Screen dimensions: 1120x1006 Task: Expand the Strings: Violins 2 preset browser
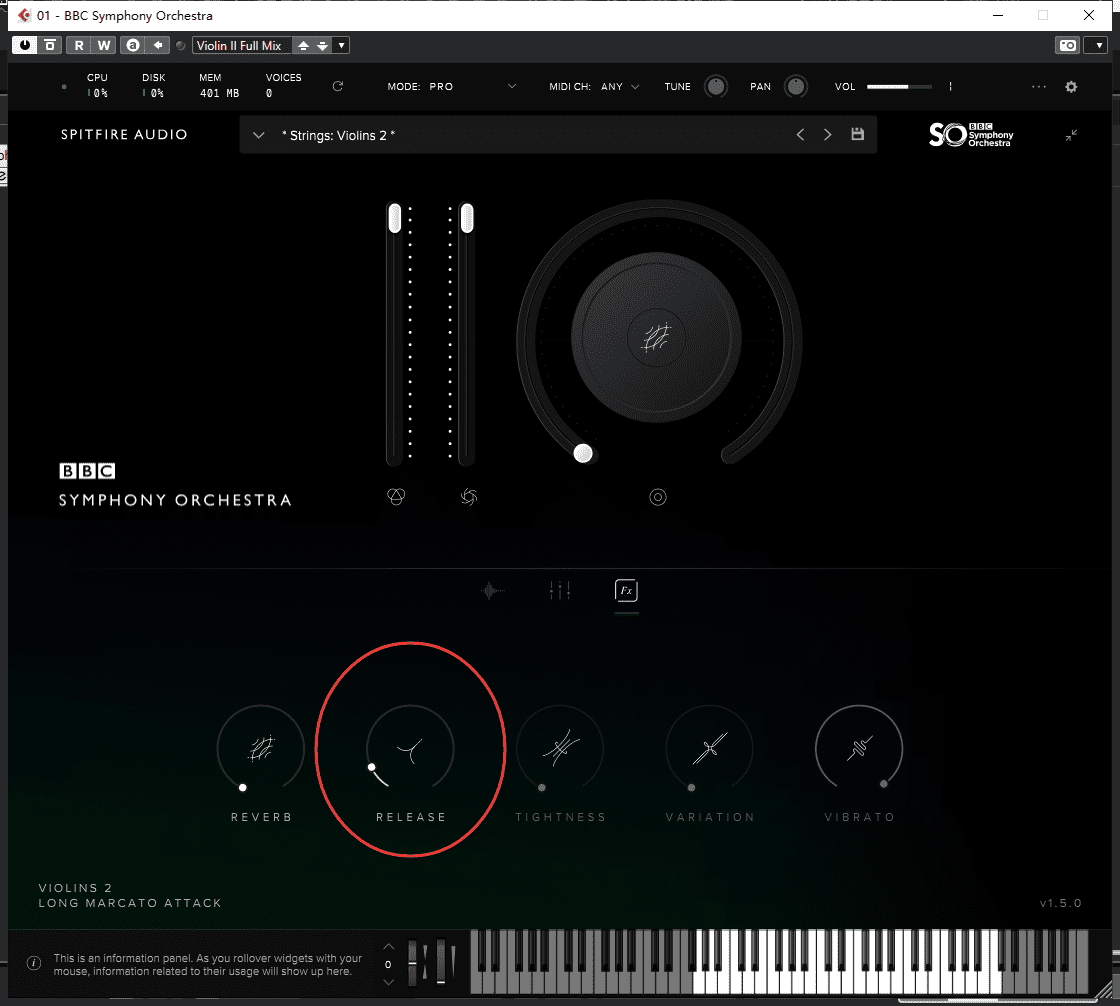pos(259,135)
